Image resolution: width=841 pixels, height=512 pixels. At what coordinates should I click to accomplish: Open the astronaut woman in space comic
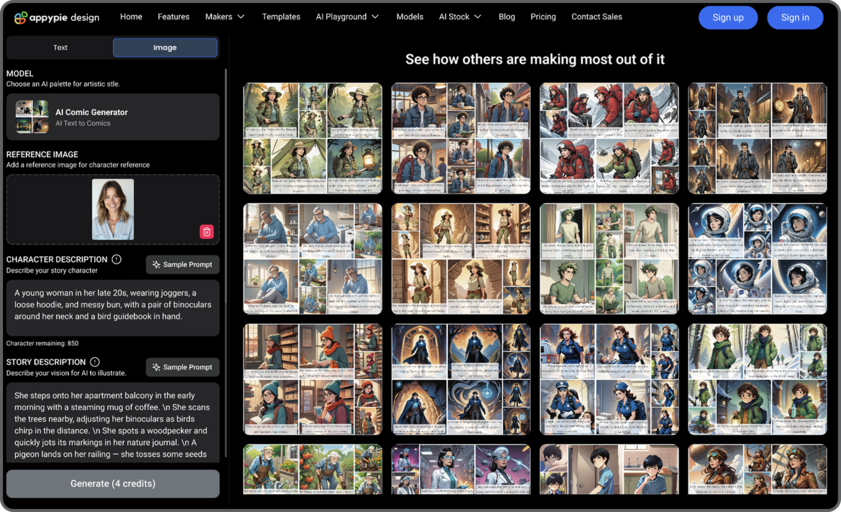pos(757,258)
